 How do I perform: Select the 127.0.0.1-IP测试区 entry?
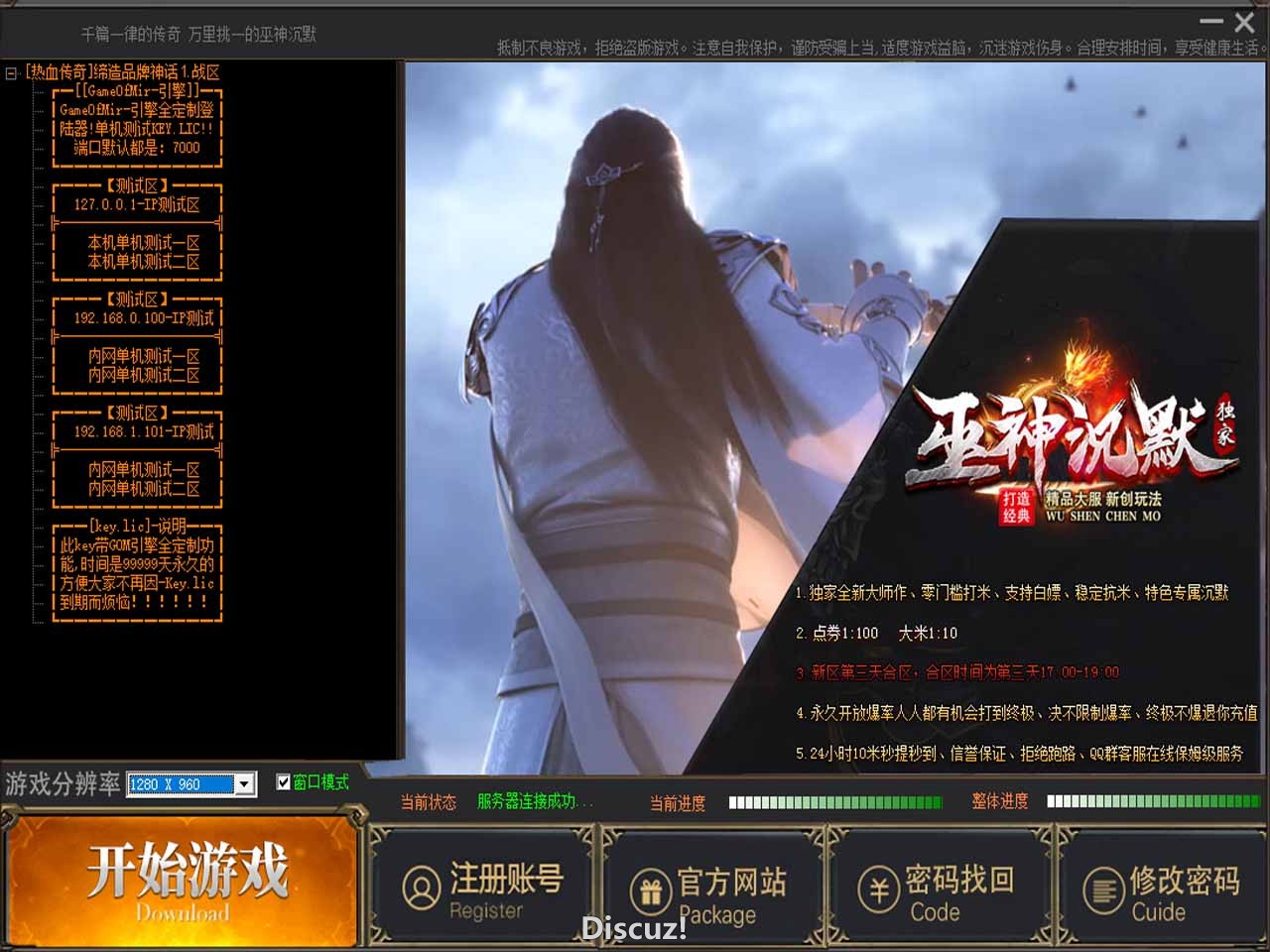pyautogui.click(x=137, y=204)
